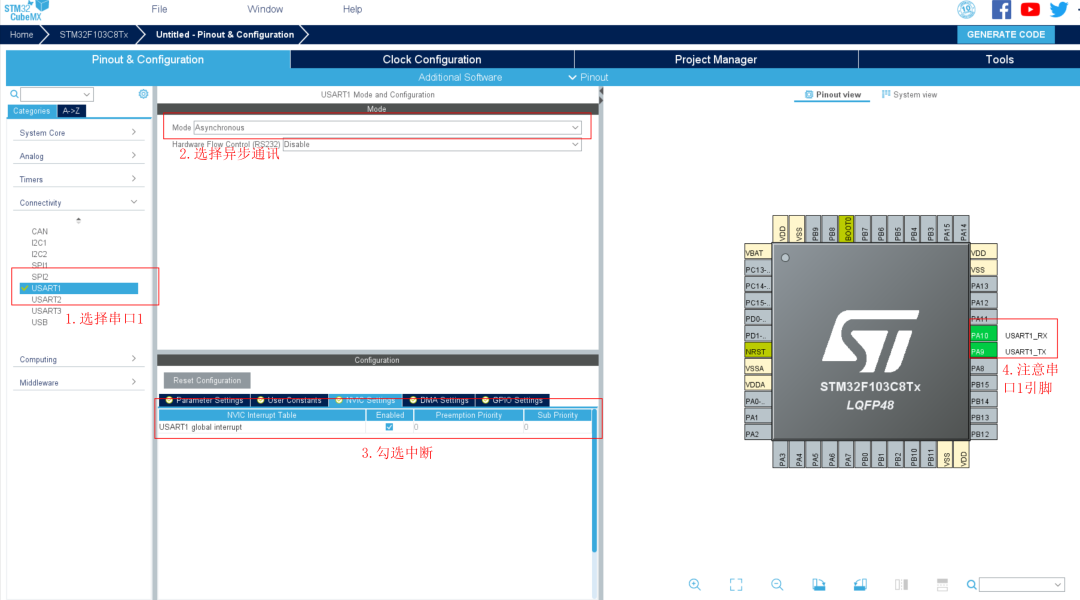Viewport: 1080px width, 600px height.
Task: Fit the chip to the view area
Action: coord(736,584)
